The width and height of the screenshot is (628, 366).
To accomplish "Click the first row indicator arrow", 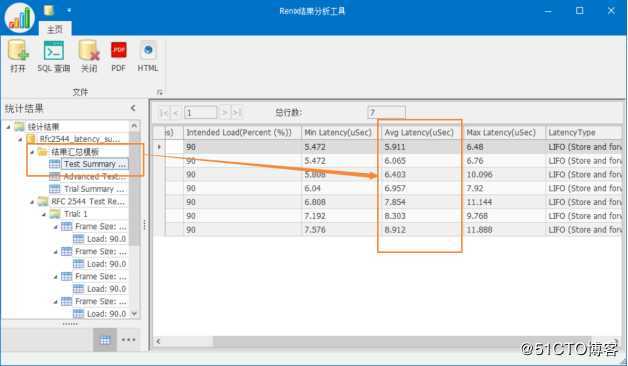I will click(x=159, y=147).
